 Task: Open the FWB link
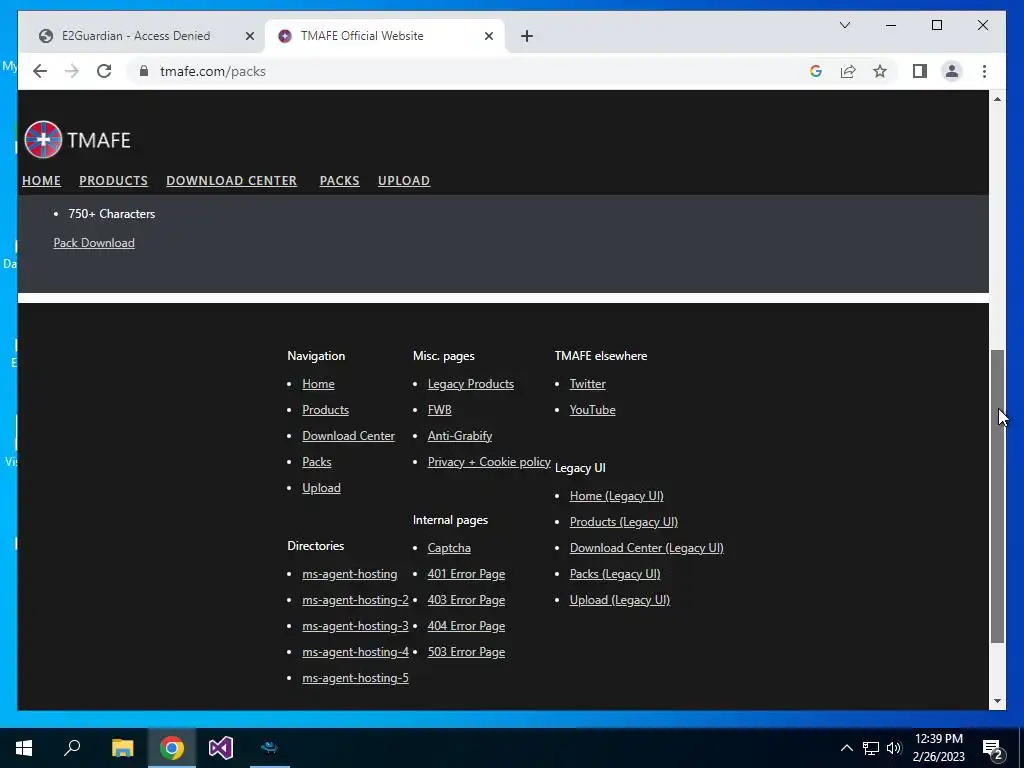pos(440,410)
